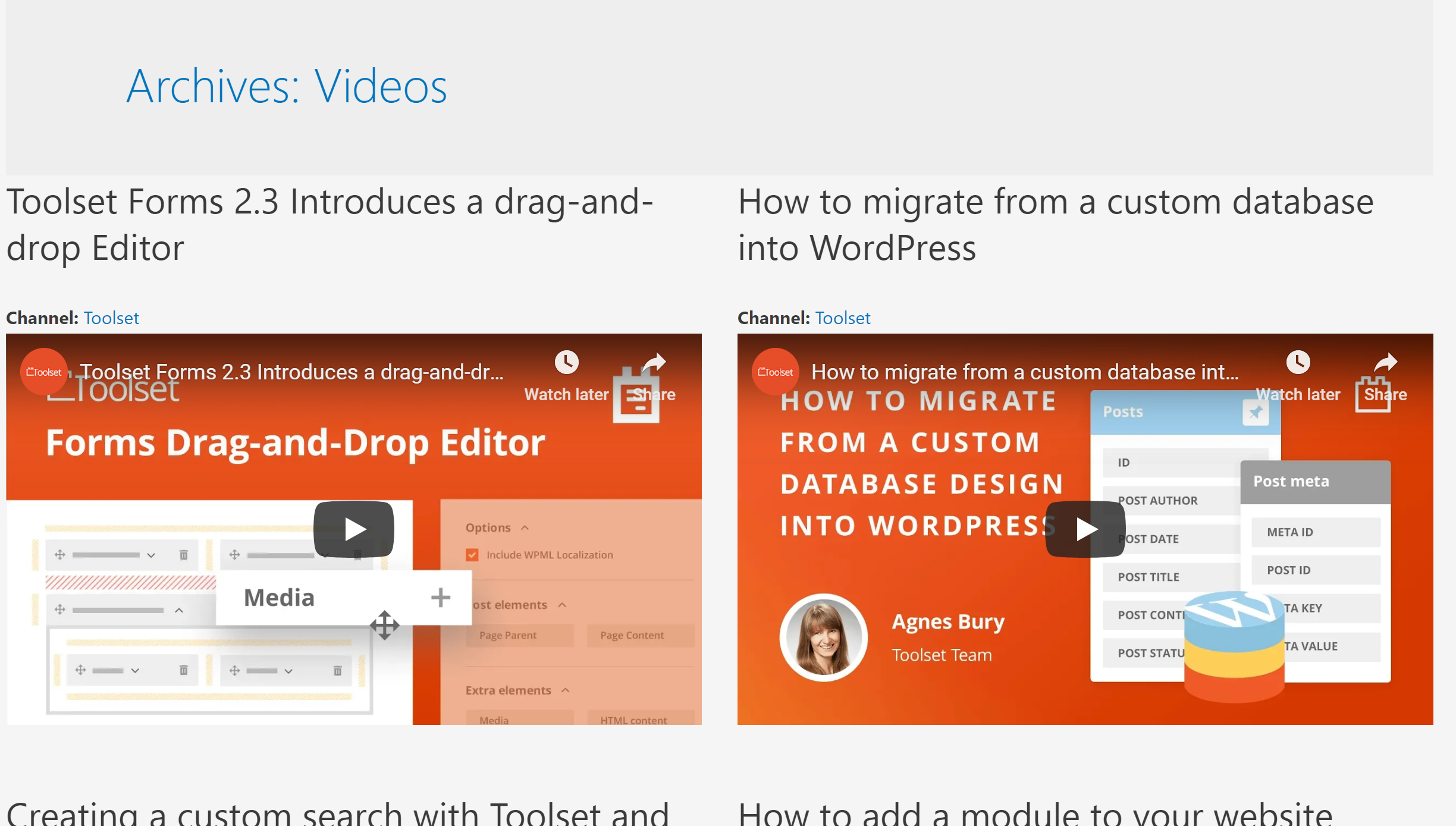The width and height of the screenshot is (1456, 826).
Task: Open migrate video title in YouTube embed
Action: (1024, 372)
